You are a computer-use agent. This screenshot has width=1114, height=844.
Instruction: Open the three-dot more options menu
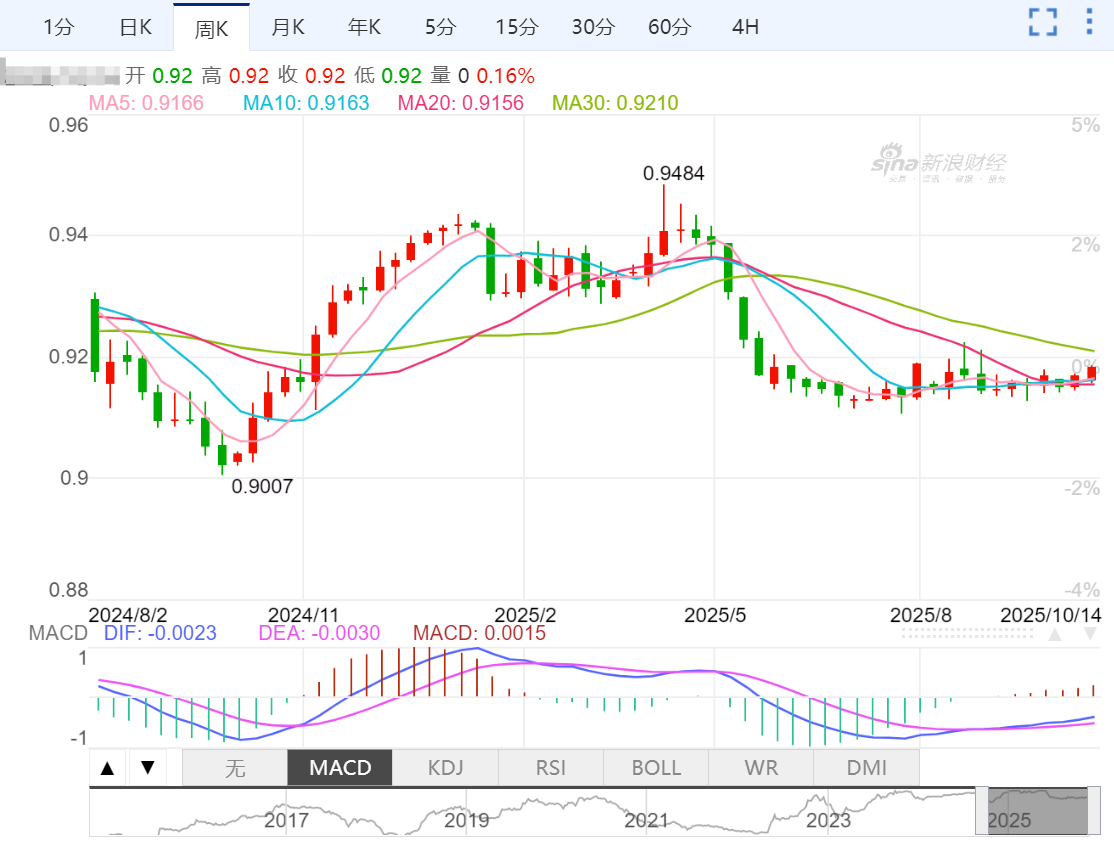point(1089,22)
